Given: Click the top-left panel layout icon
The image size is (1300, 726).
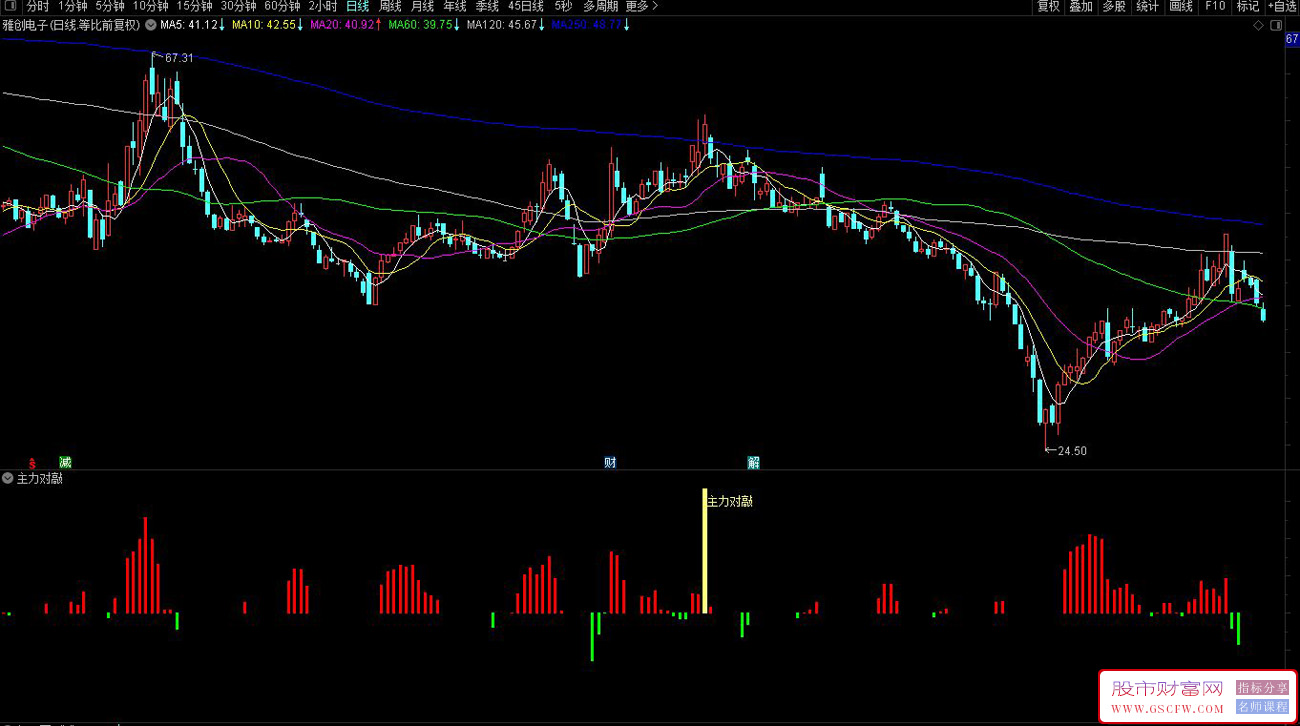Looking at the screenshot, I should [x=12, y=6].
